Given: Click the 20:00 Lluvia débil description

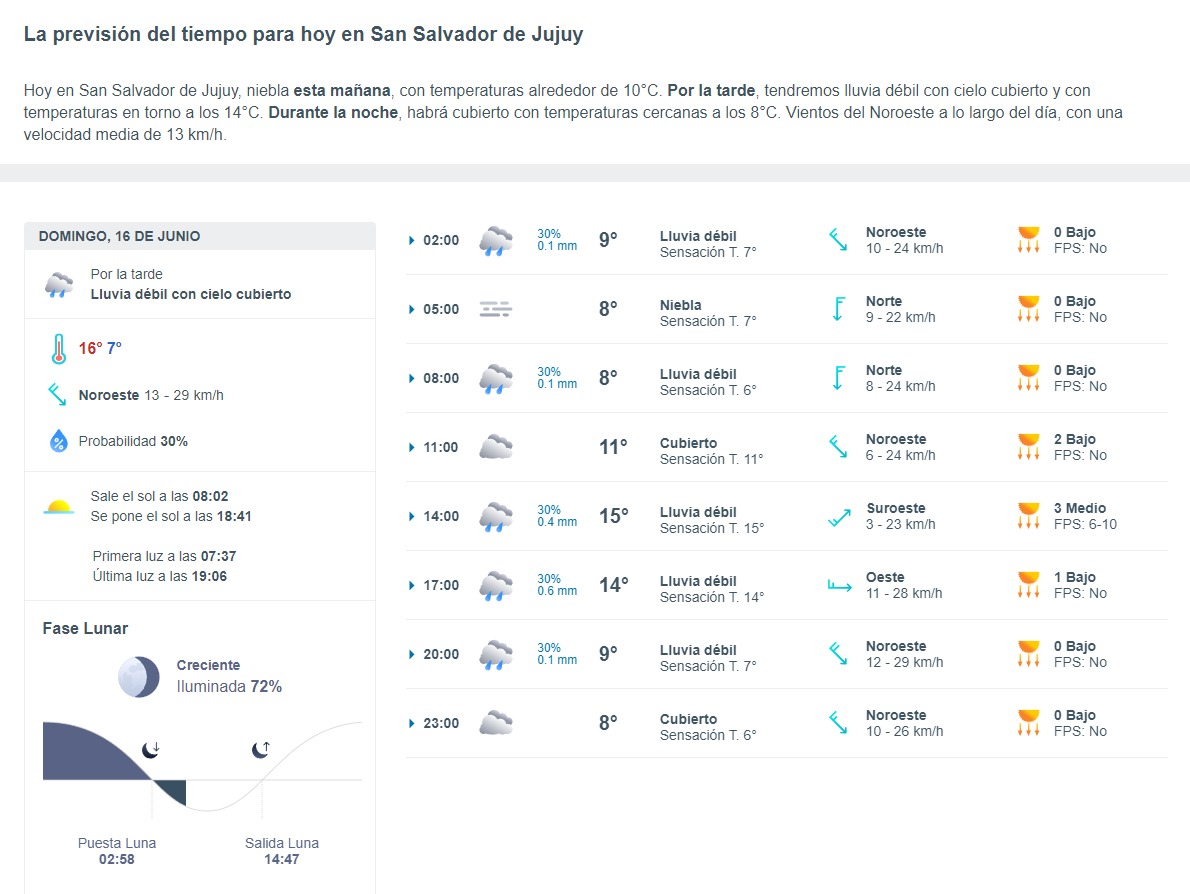Looking at the screenshot, I should (x=698, y=650).
